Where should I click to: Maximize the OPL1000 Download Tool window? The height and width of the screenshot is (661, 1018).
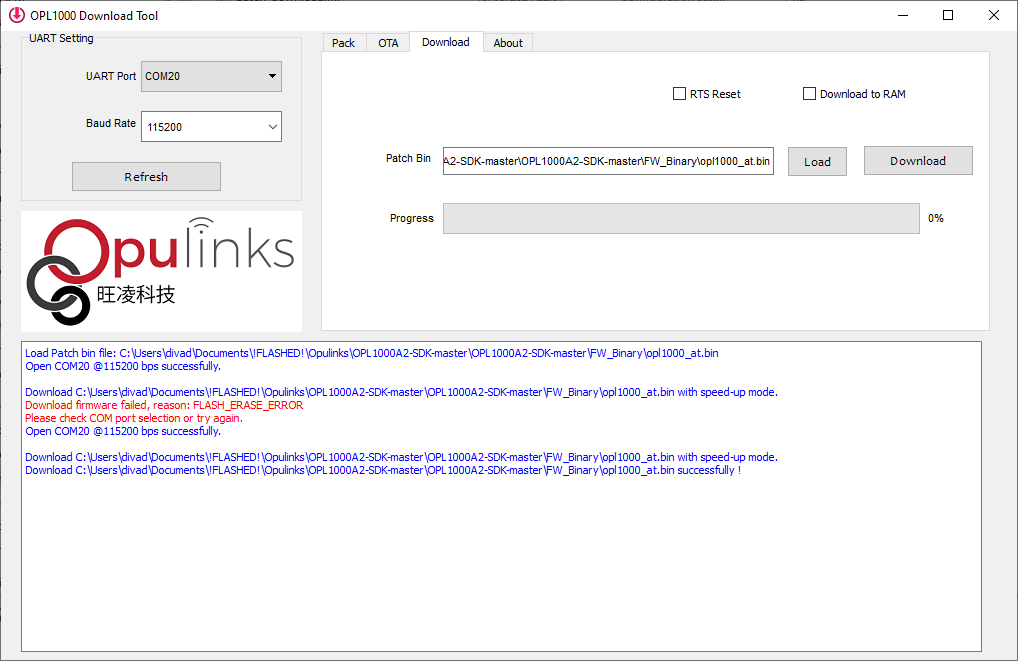(x=948, y=15)
